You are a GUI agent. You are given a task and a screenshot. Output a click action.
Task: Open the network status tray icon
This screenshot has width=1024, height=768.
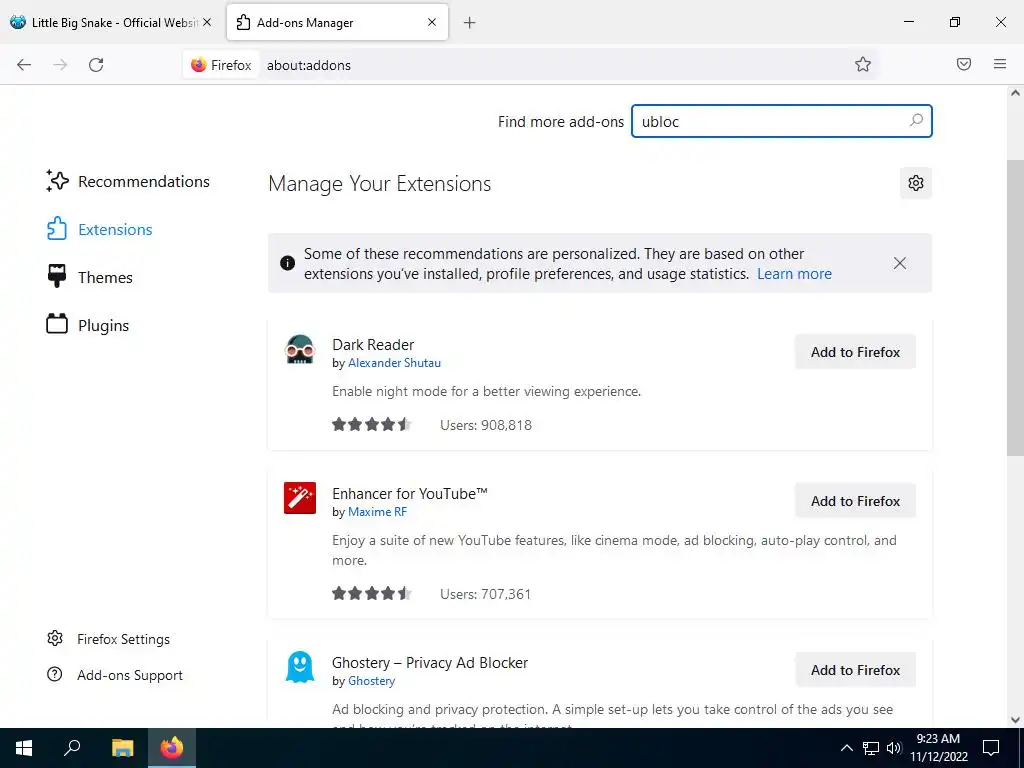point(871,748)
